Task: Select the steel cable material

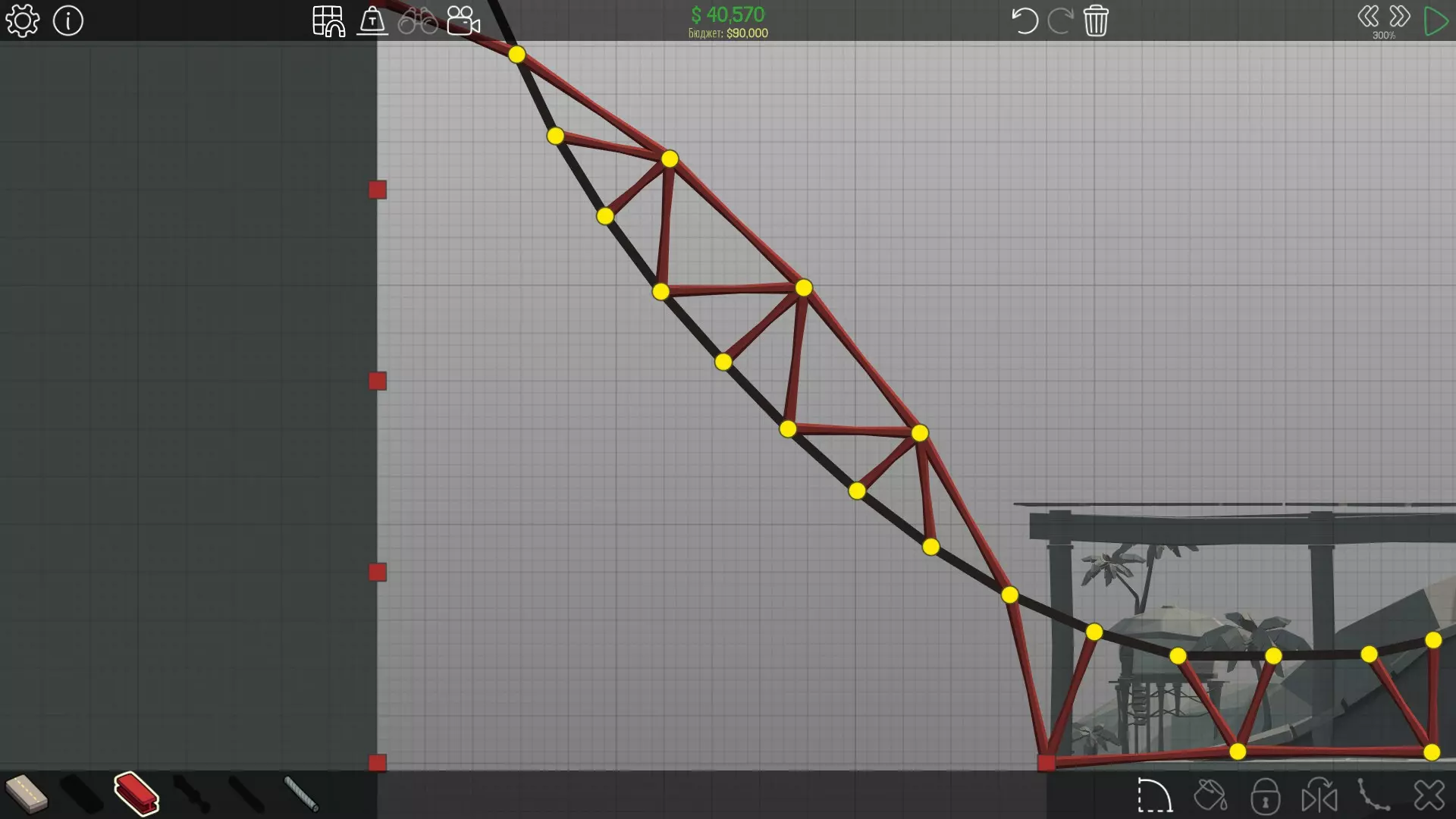Action: [x=301, y=793]
